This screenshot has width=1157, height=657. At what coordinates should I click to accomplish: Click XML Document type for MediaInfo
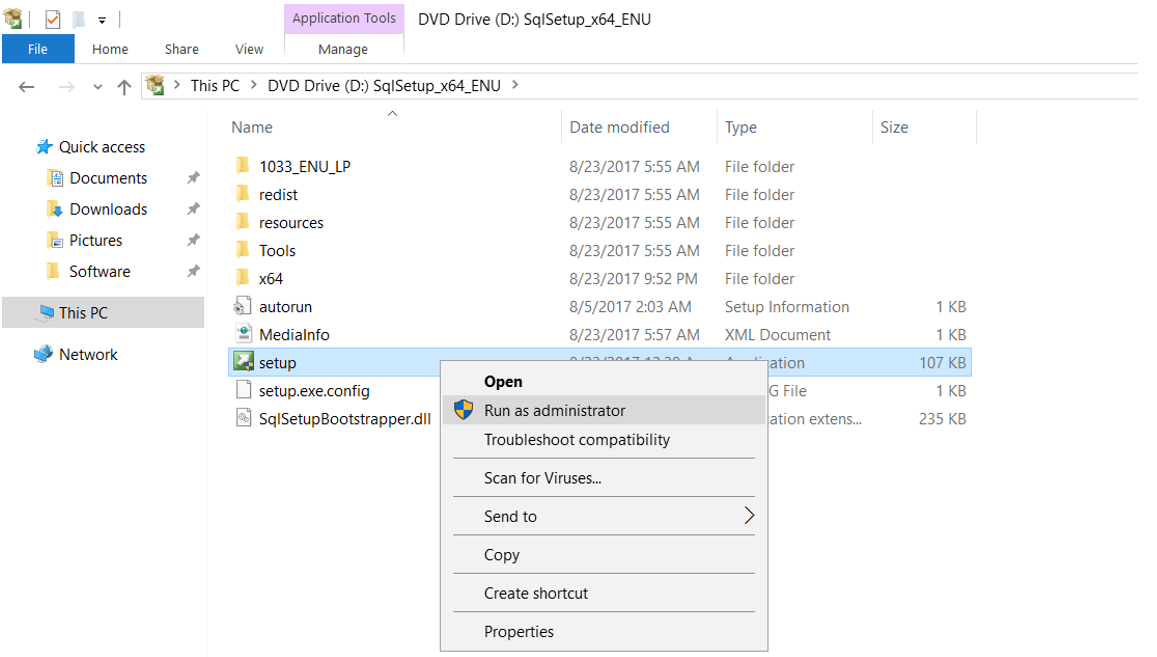pos(778,334)
